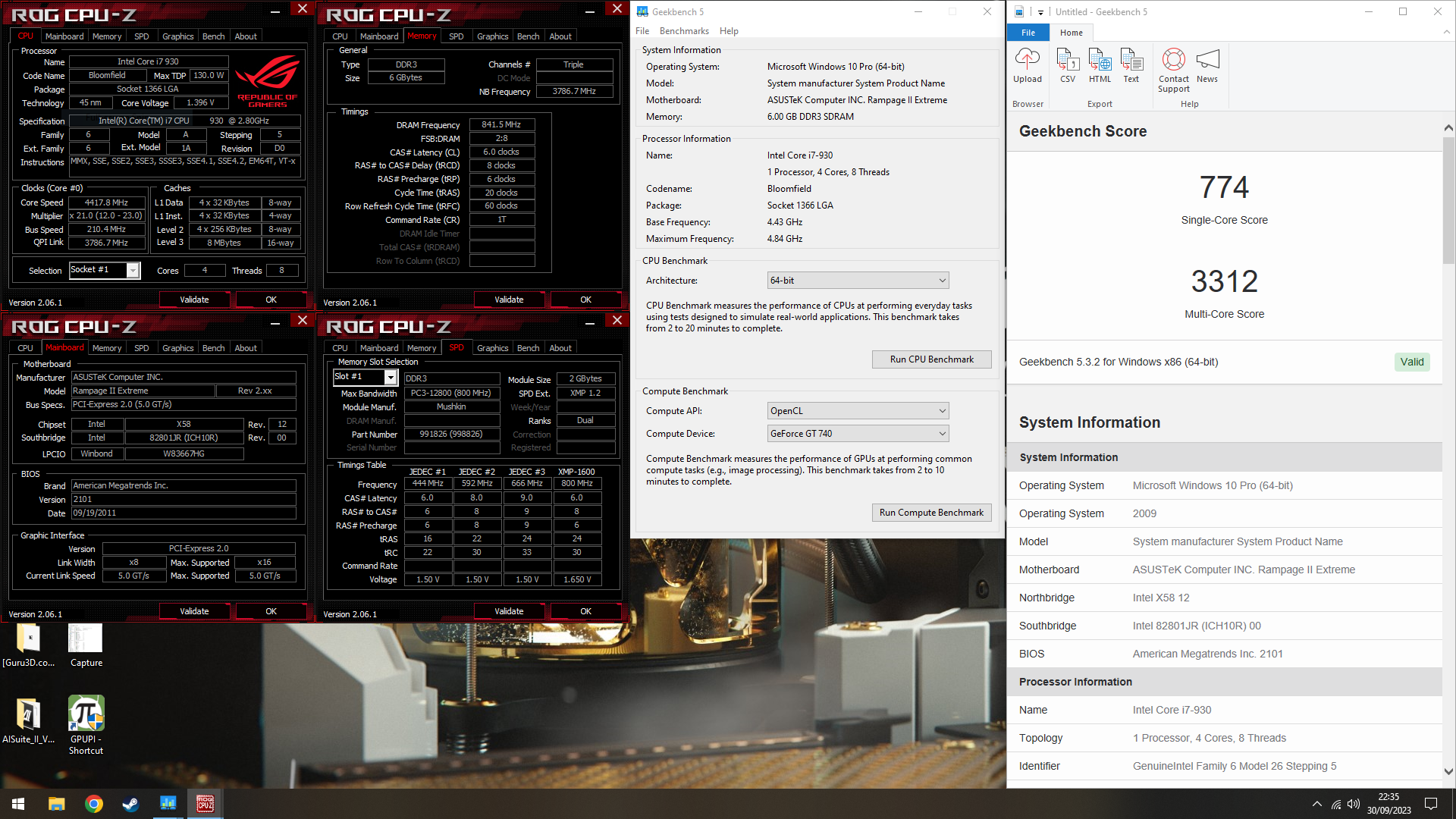Open Steam from taskbar
Viewport: 1456px width, 819px height.
point(130,804)
